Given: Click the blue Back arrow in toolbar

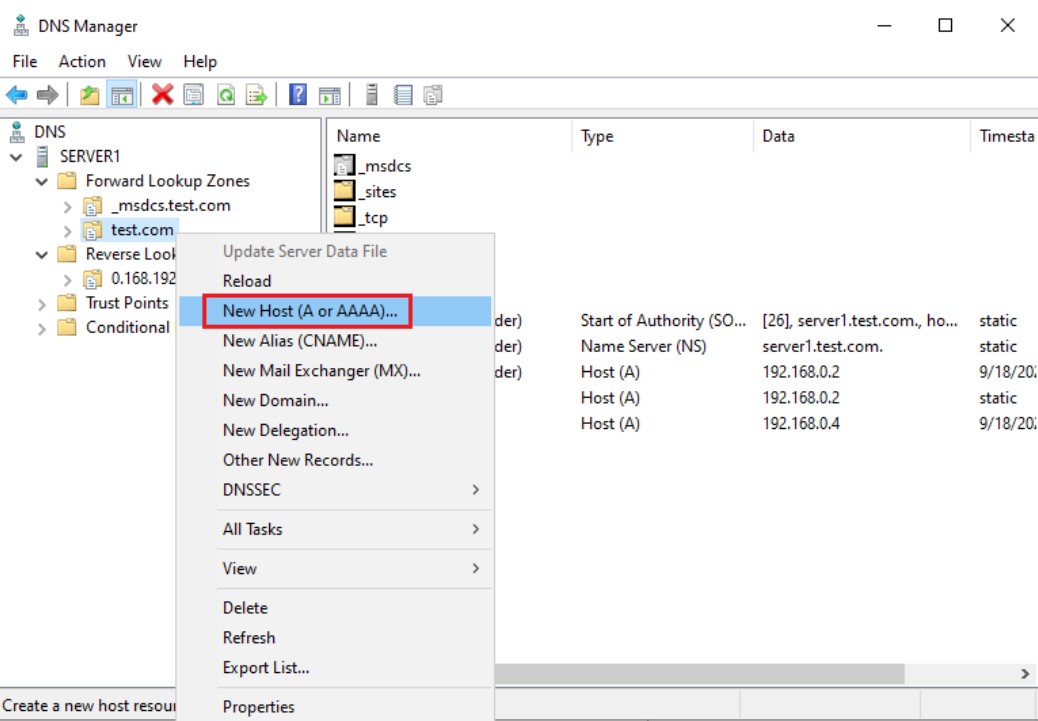Looking at the screenshot, I should 17,95.
